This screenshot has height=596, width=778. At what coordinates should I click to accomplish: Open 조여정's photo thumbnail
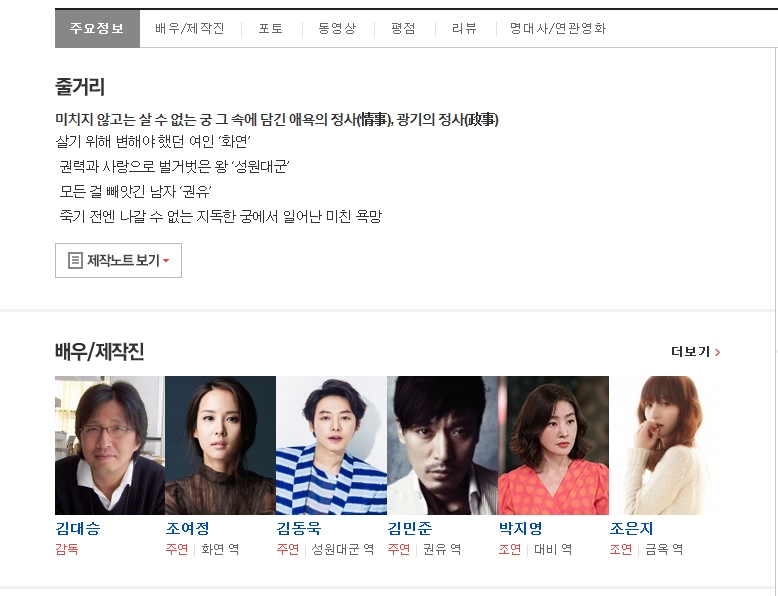(x=220, y=445)
